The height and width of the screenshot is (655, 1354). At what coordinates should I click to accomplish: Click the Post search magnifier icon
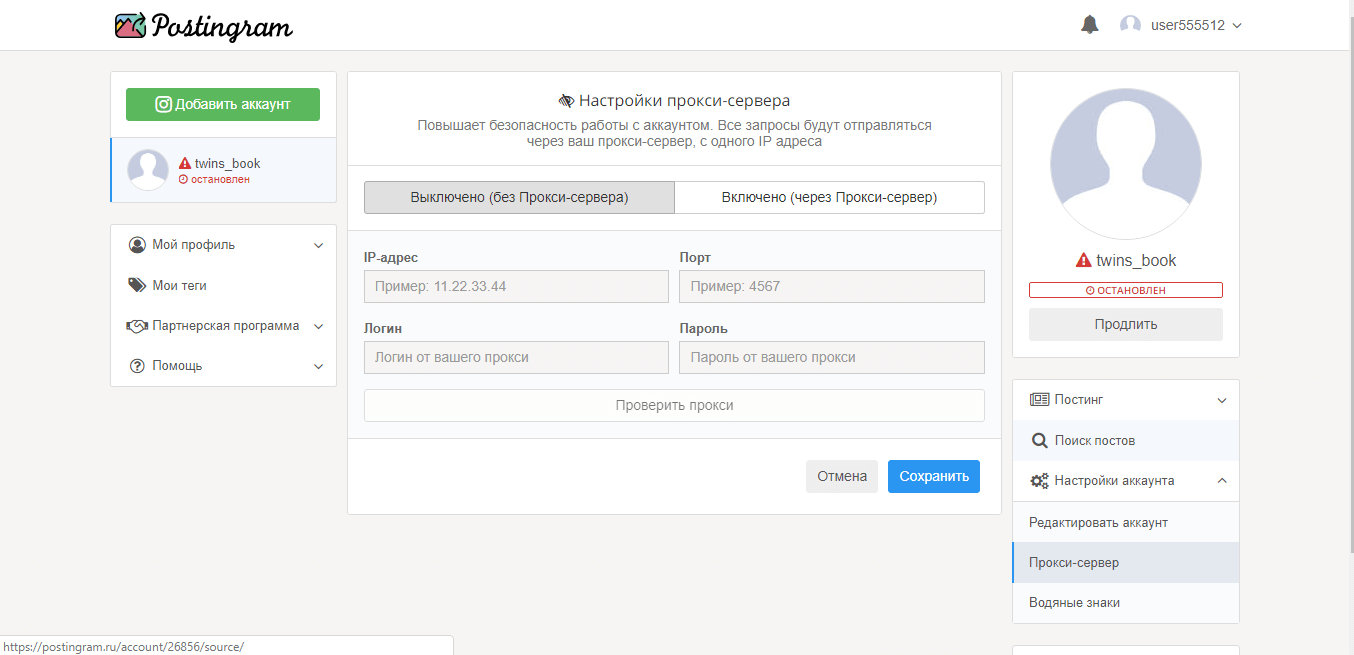(1040, 440)
